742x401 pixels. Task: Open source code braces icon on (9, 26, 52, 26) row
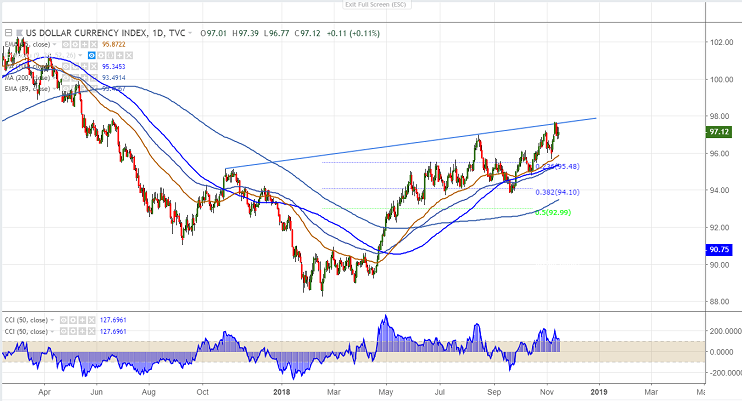coord(110,55)
